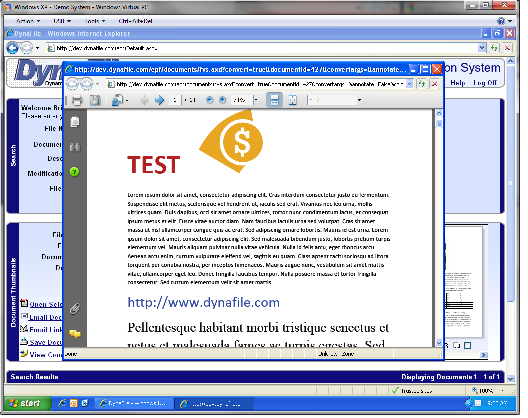Click the Ctrl+Alt+Del menu item
528x418 pixels.
[136, 21]
